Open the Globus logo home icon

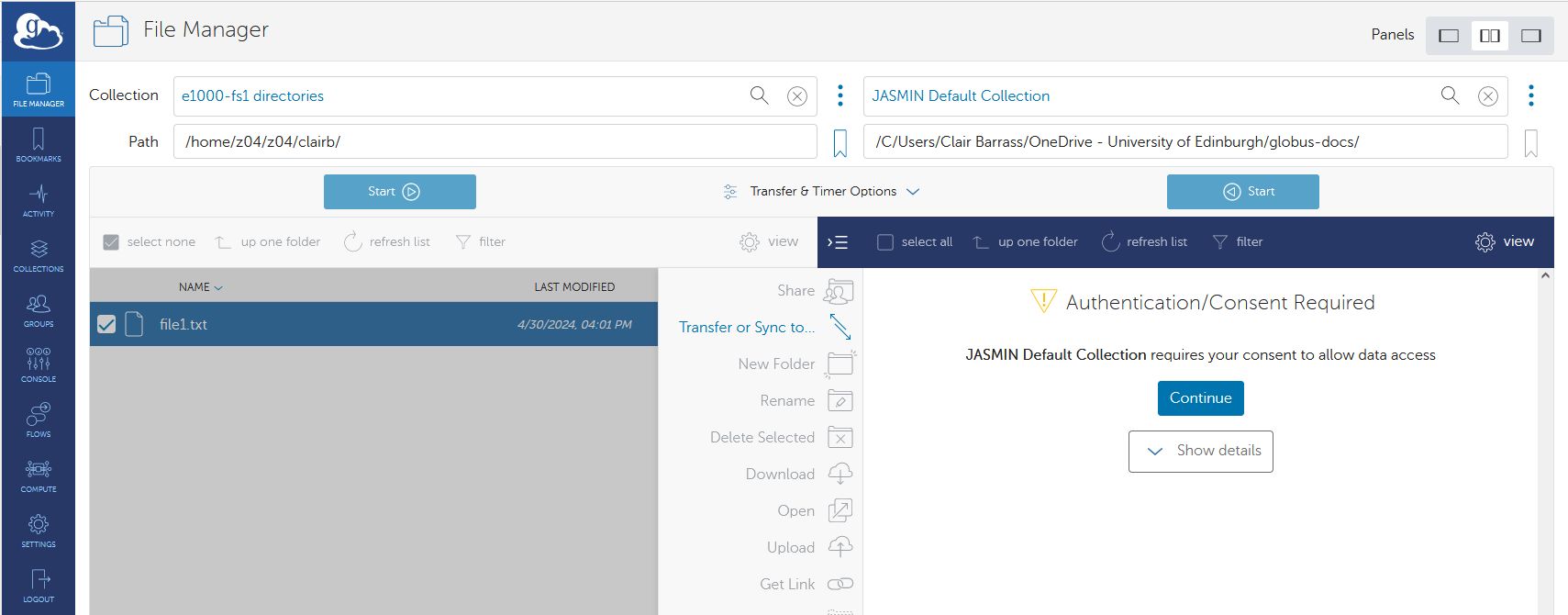click(x=38, y=32)
